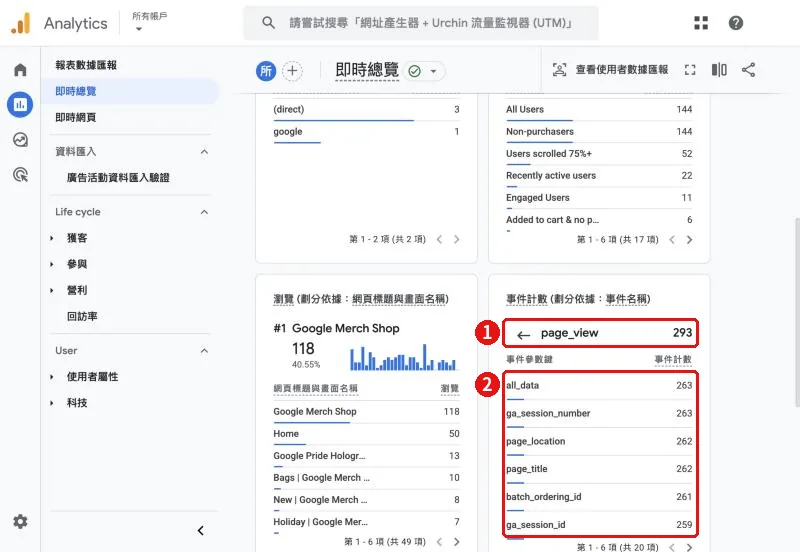Click back arrow next to page_view

click(x=523, y=335)
